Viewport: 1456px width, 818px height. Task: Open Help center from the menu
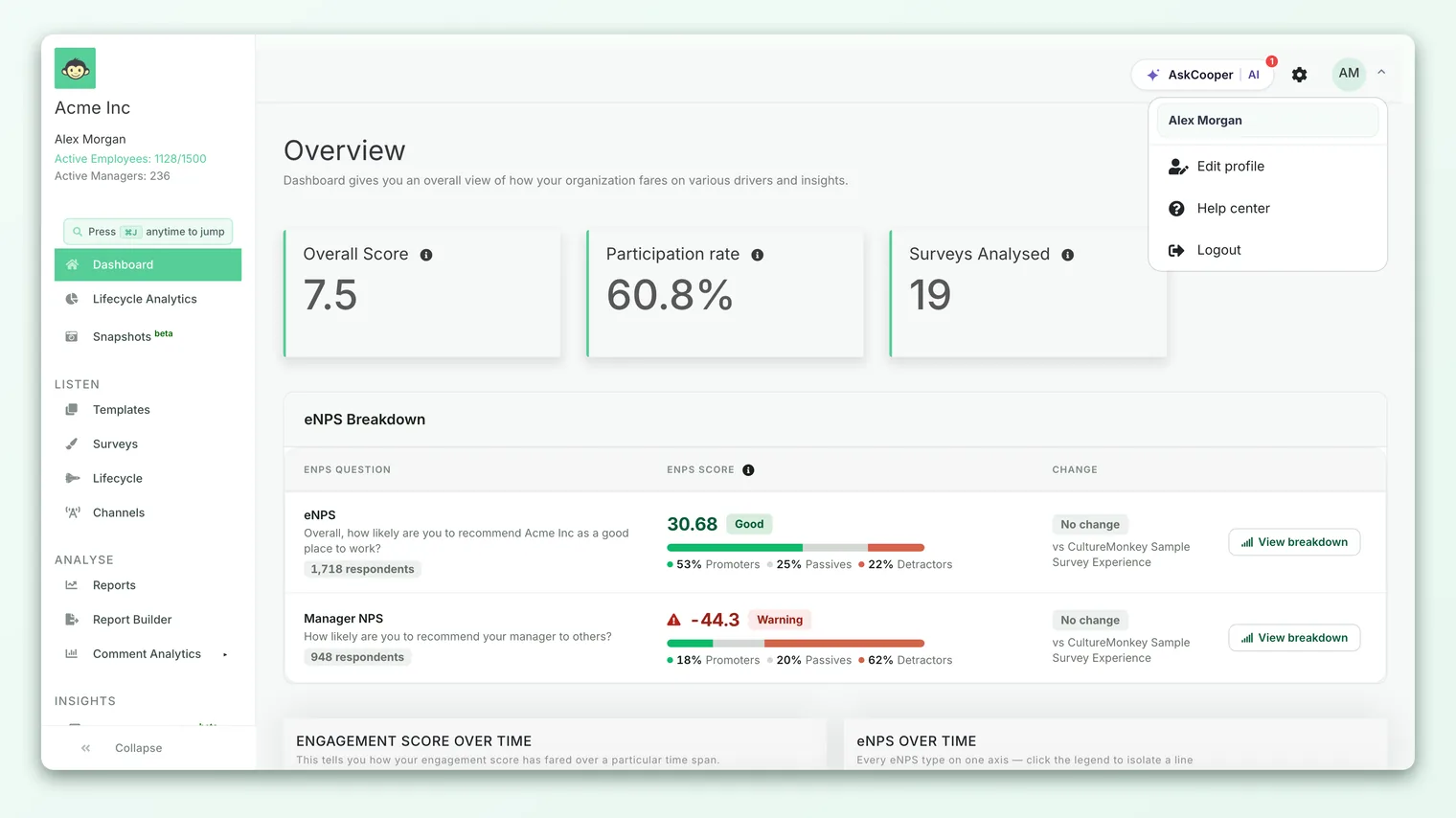pos(1267,209)
